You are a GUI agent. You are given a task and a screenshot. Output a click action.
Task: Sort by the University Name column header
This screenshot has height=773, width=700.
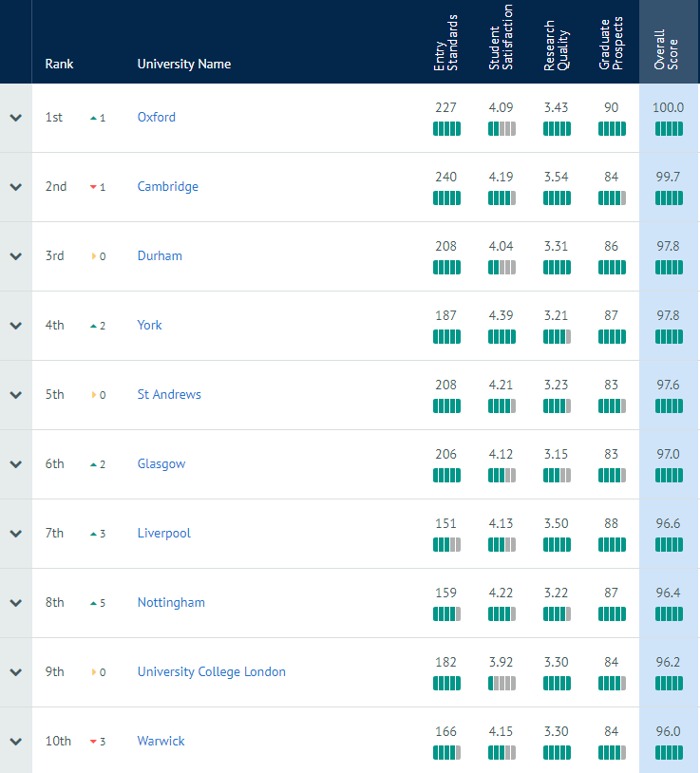click(184, 64)
